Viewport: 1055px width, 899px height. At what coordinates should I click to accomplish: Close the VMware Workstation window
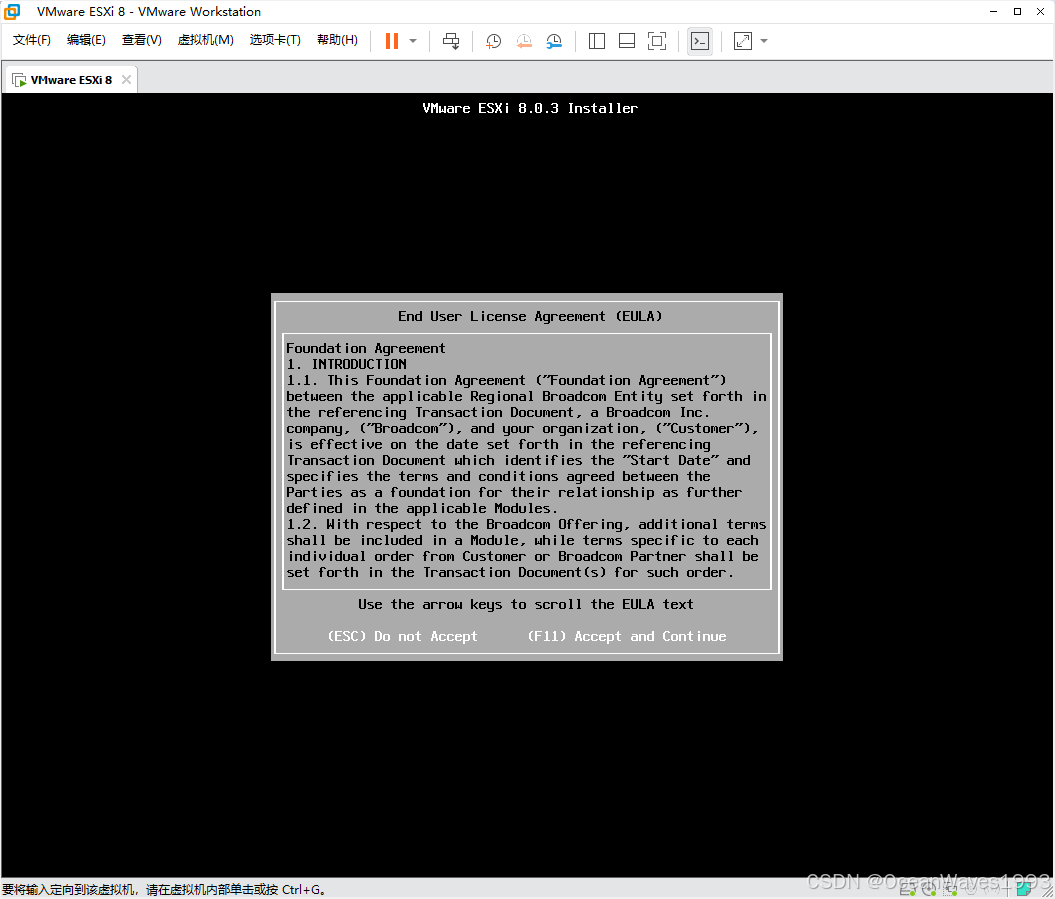click(1040, 11)
